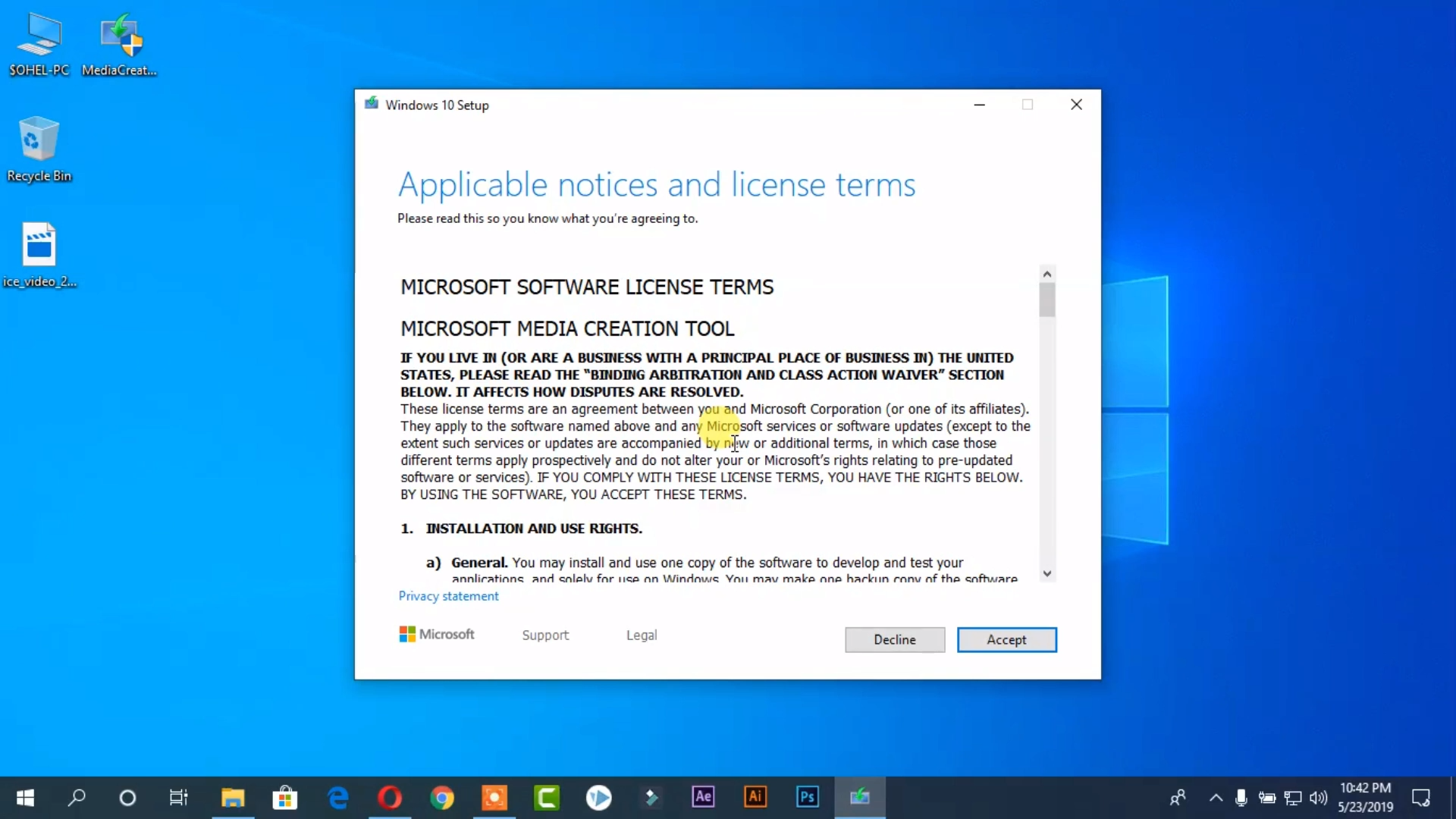Launch Adobe After Effects from taskbar

pos(703,797)
